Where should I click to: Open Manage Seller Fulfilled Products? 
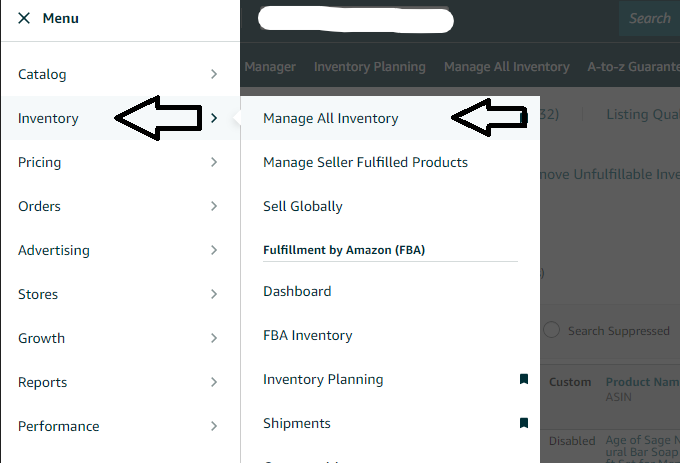pos(365,162)
